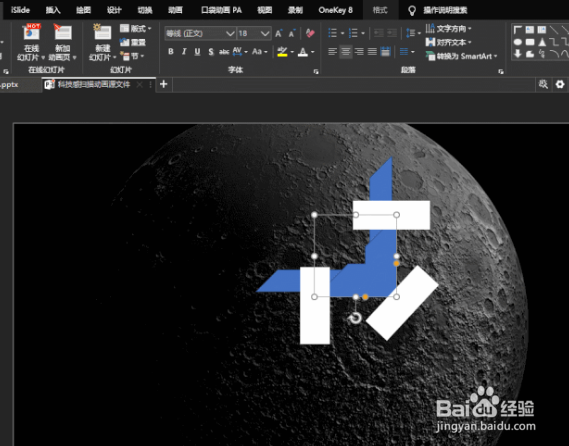Decrease list indent level
The image size is (569, 446).
pos(378,33)
